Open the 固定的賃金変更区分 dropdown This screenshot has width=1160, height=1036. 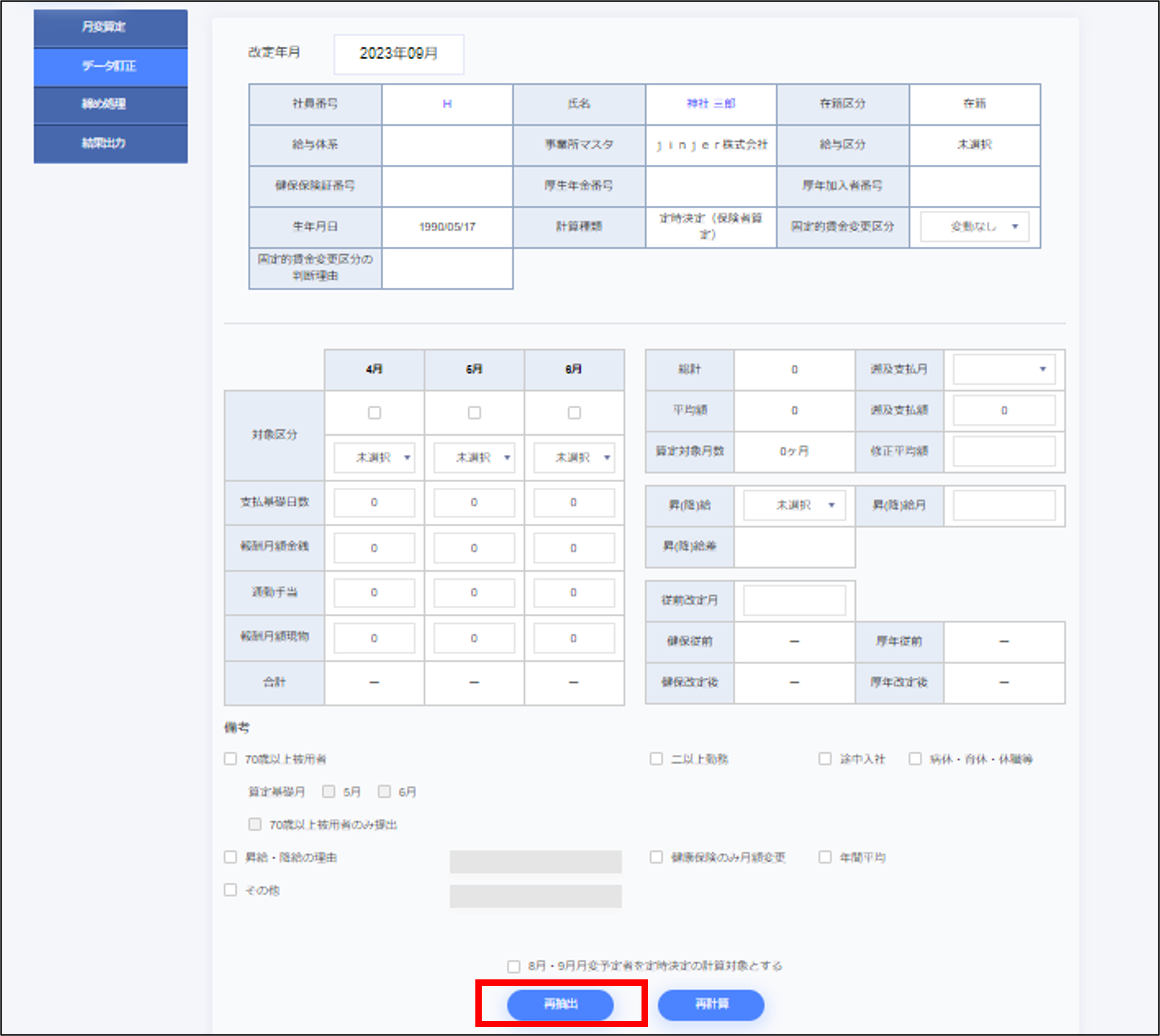point(974,227)
